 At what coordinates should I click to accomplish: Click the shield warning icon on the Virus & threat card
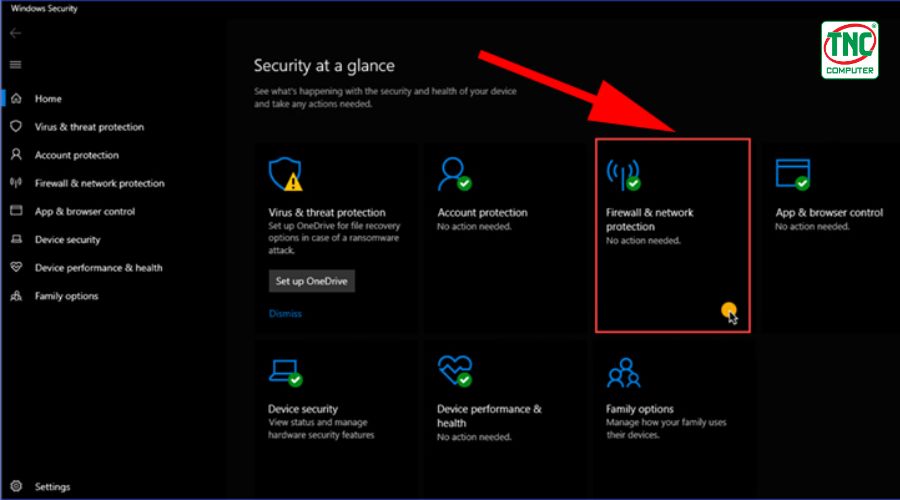(285, 174)
